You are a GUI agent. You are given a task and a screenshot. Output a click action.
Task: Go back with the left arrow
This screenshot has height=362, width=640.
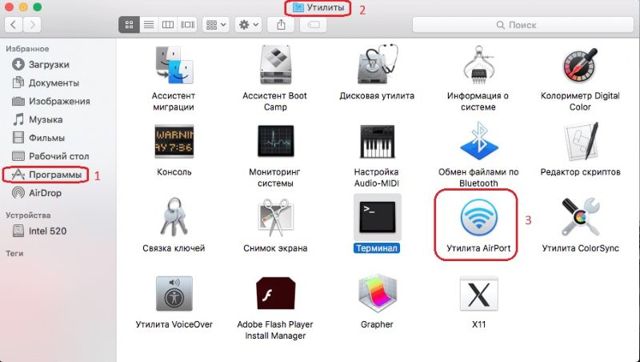13,25
